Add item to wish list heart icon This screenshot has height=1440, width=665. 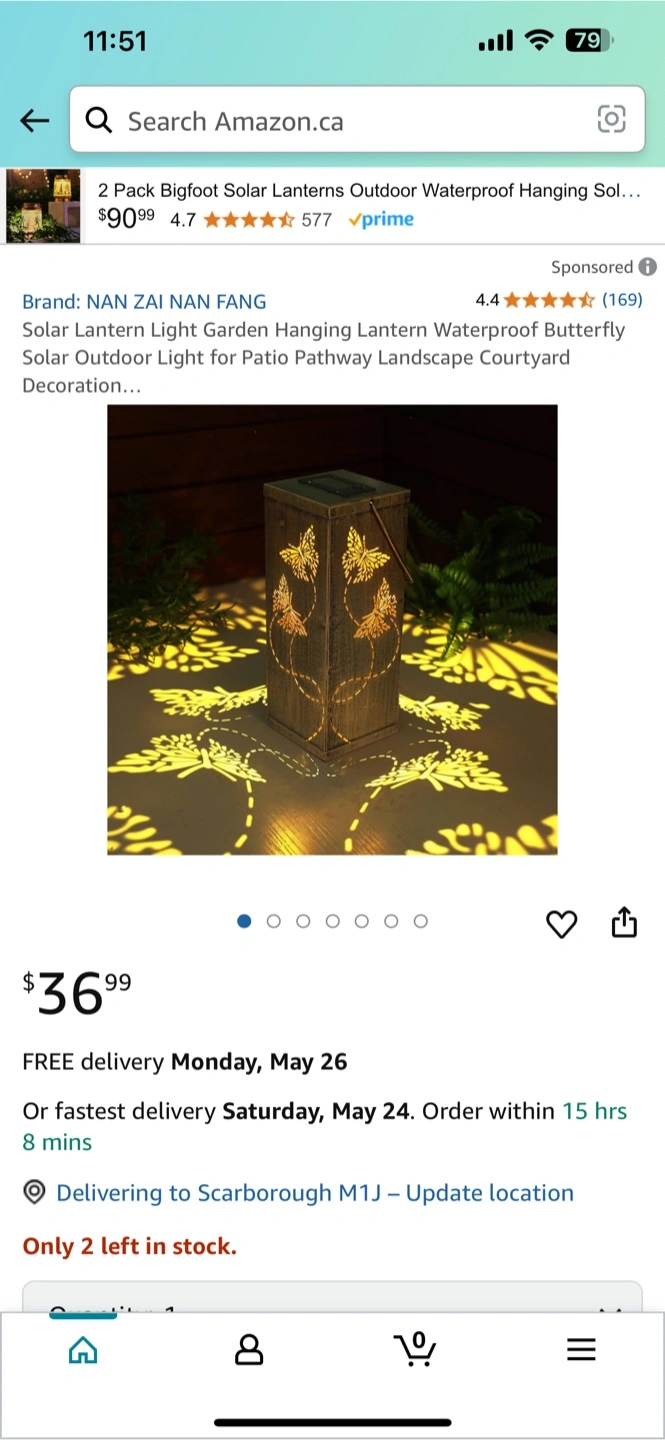tap(562, 924)
